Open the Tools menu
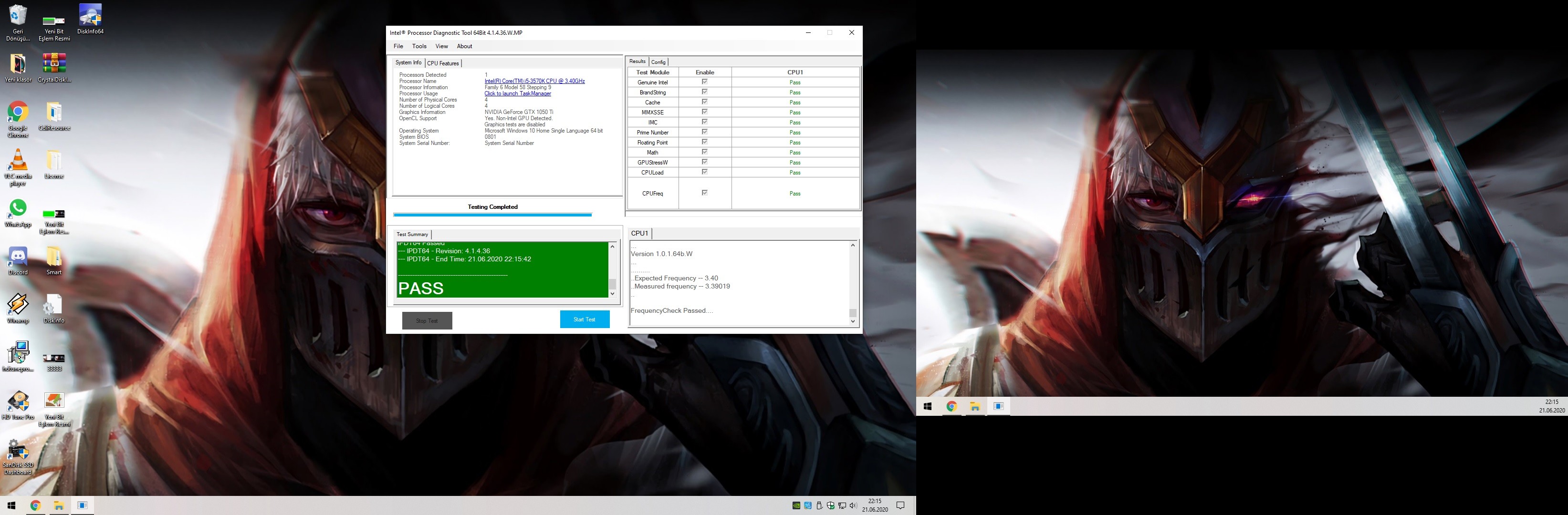Viewport: 1568px width, 515px height. click(419, 46)
